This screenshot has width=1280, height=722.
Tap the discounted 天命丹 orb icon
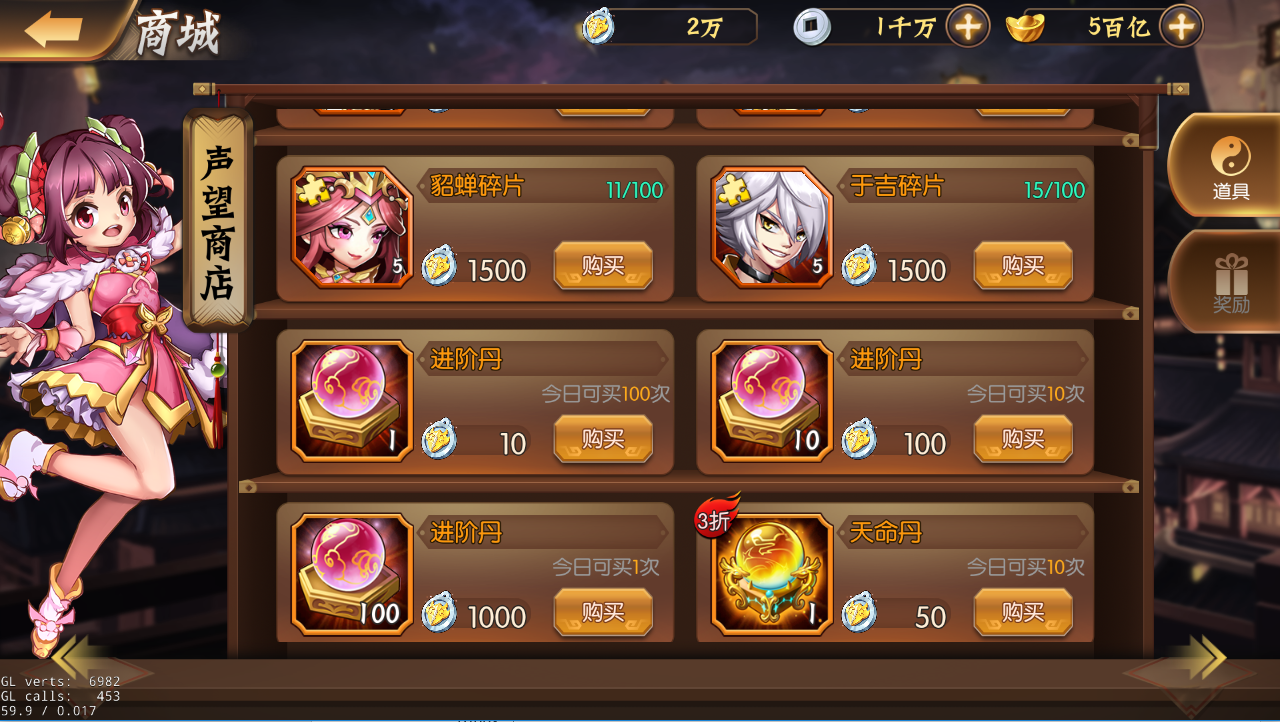click(x=771, y=574)
